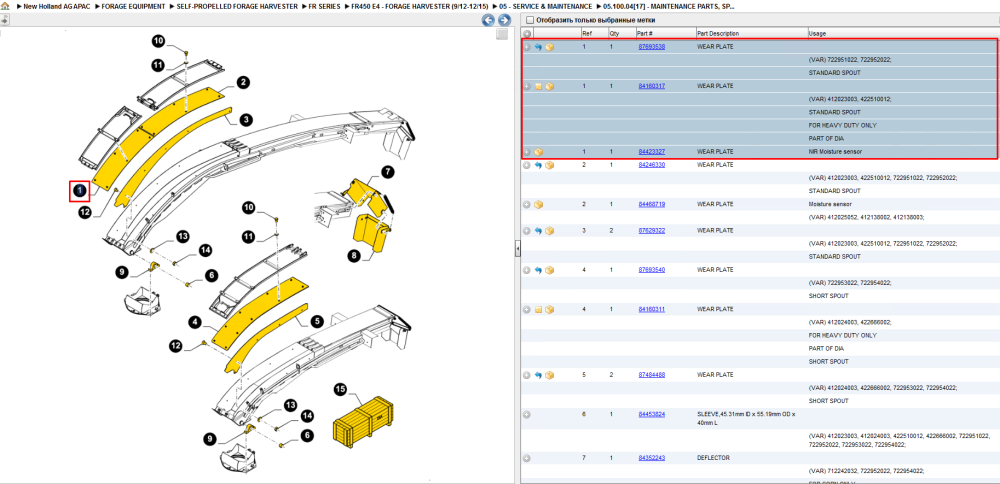This screenshot has height=484, width=1000.
Task: Open part number 87484488 link
Action: coord(652,374)
